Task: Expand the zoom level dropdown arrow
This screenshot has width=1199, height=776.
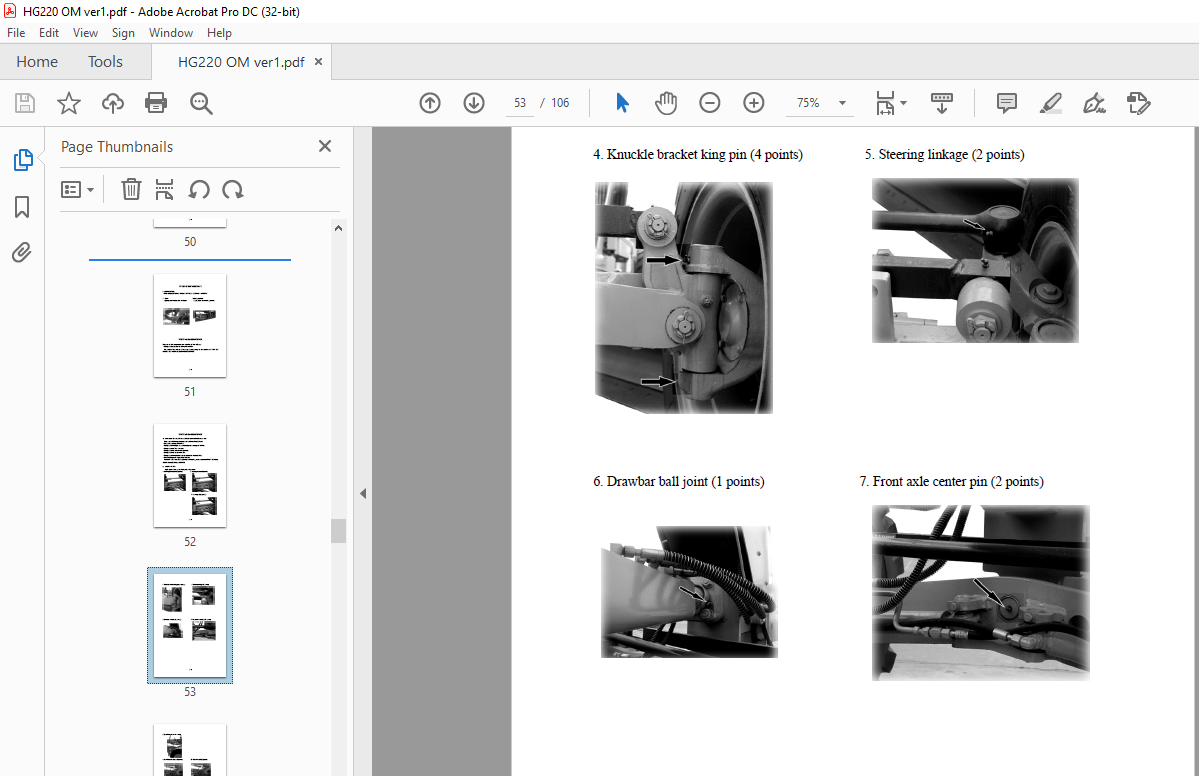Action: pyautogui.click(x=843, y=103)
